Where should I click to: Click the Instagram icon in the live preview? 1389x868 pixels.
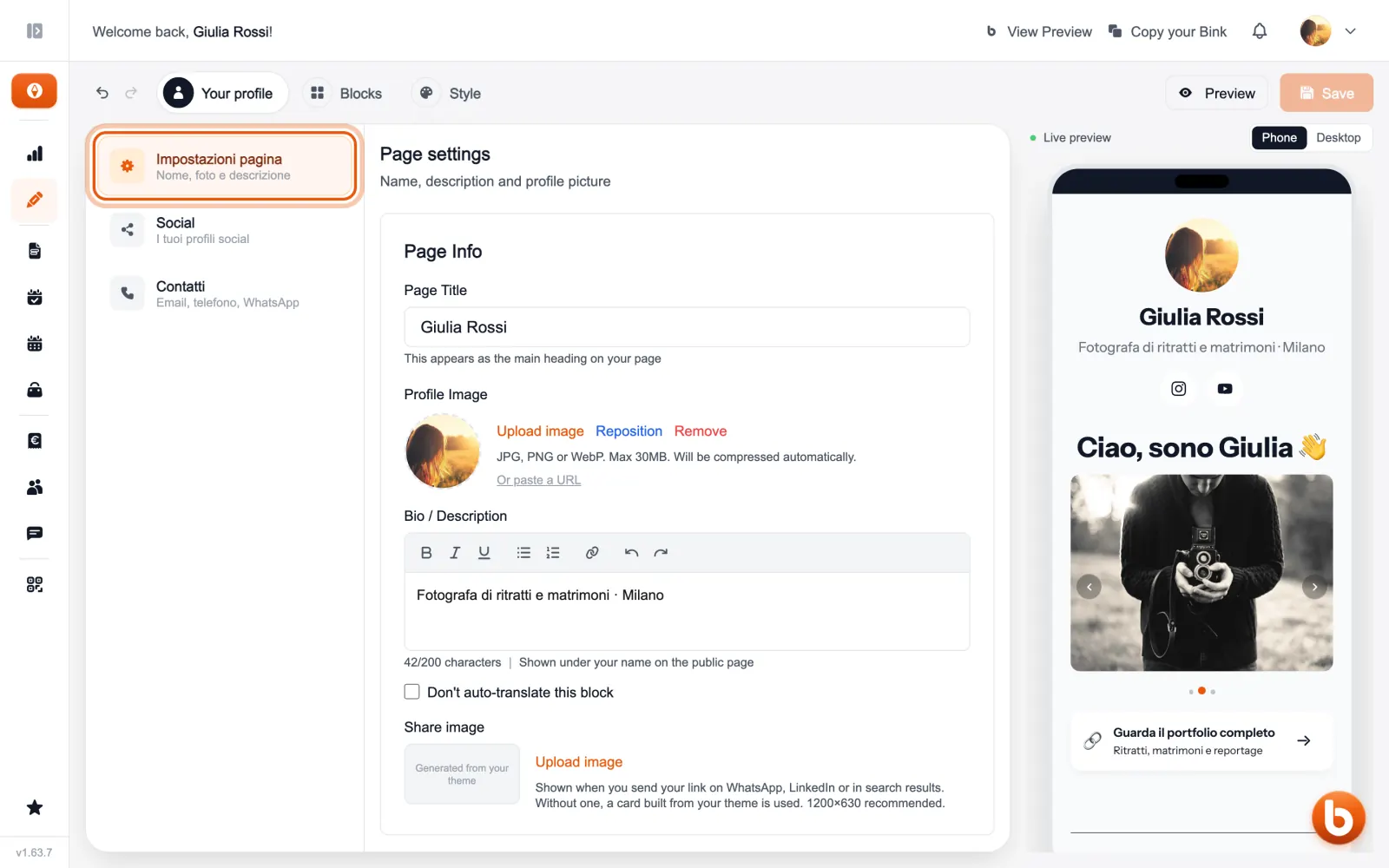1178,389
